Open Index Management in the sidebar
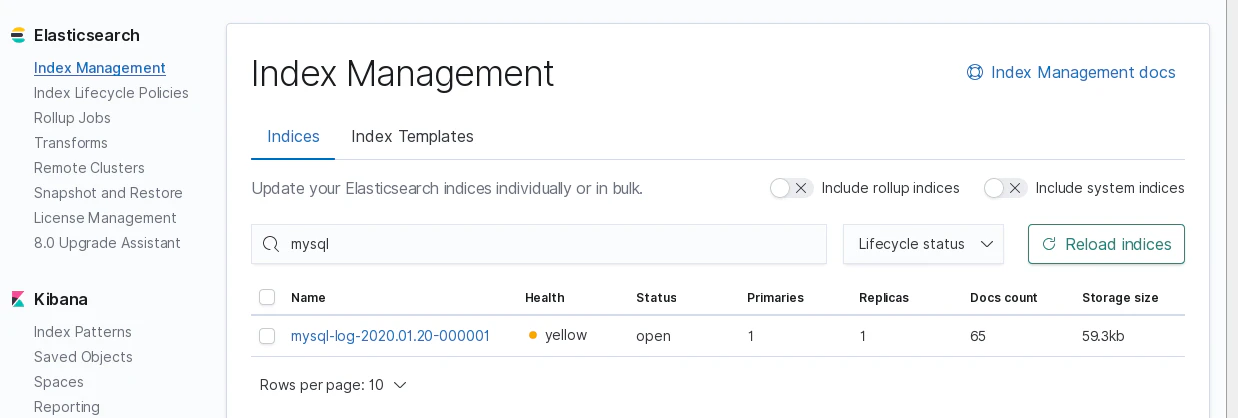Image resolution: width=1238 pixels, height=418 pixels. coord(100,68)
